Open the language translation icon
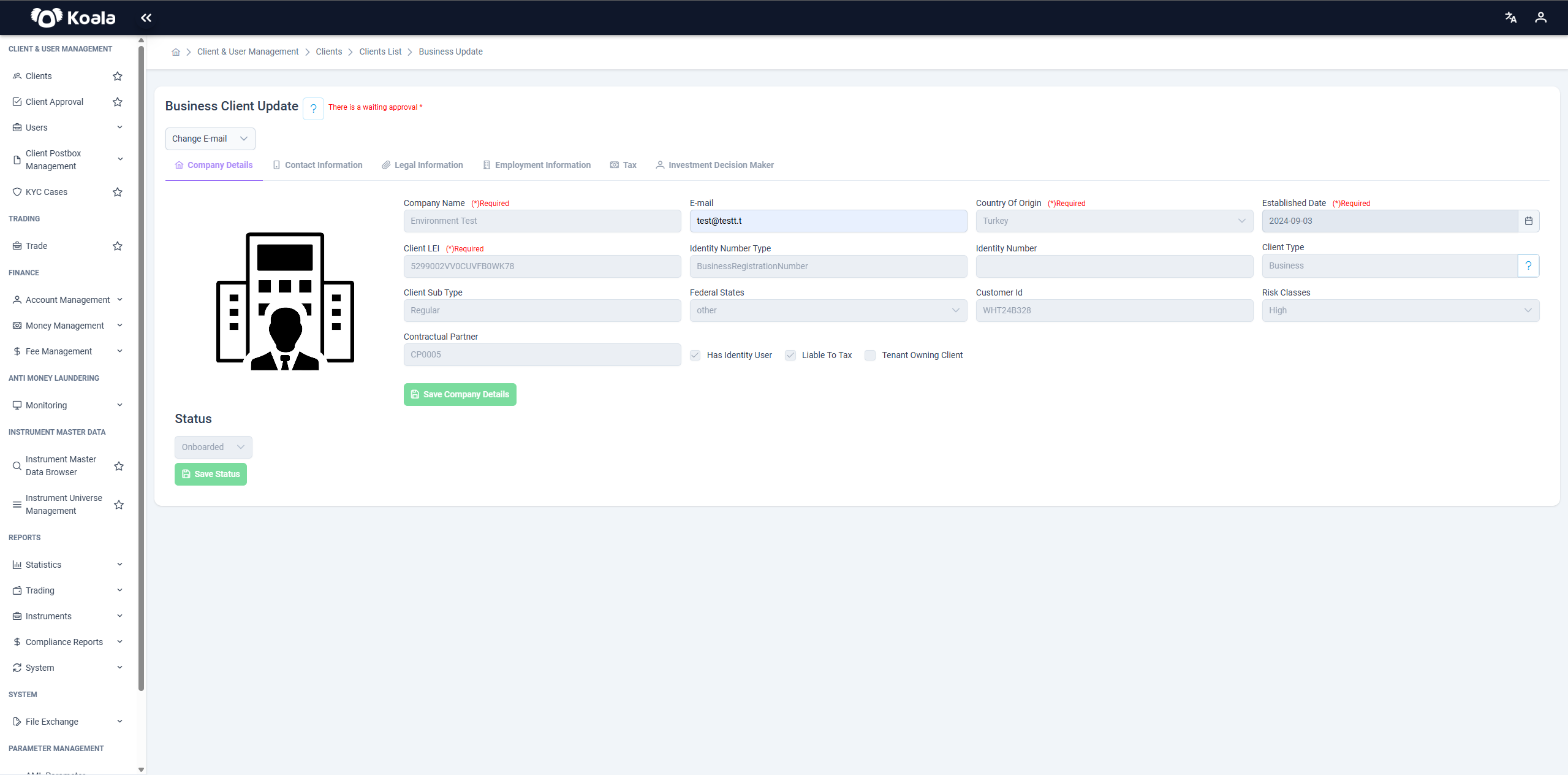The image size is (1568, 775). pyautogui.click(x=1511, y=18)
